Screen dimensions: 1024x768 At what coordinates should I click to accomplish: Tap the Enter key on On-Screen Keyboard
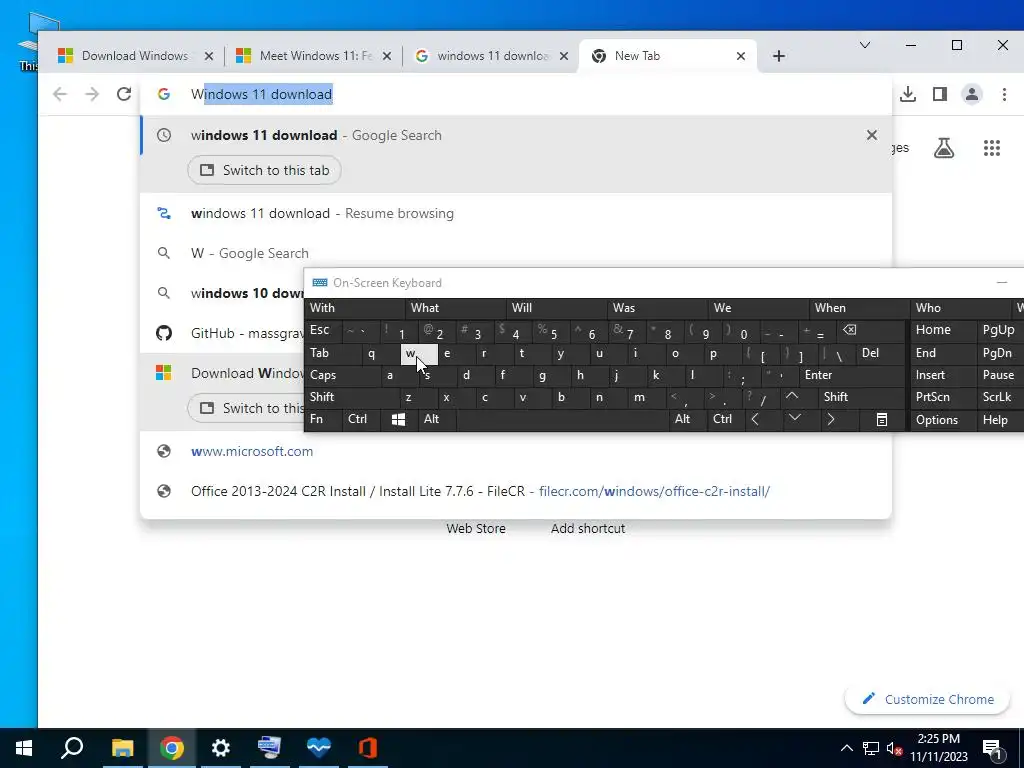pyautogui.click(x=852, y=376)
